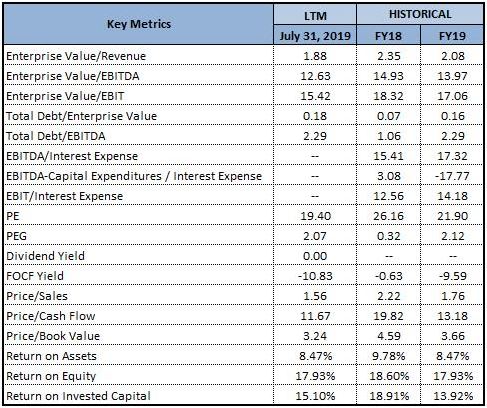Image resolution: width=487 pixels, height=408 pixels.
Task: Select the Dividend Yield LTM value 0.00
Action: click(315, 256)
